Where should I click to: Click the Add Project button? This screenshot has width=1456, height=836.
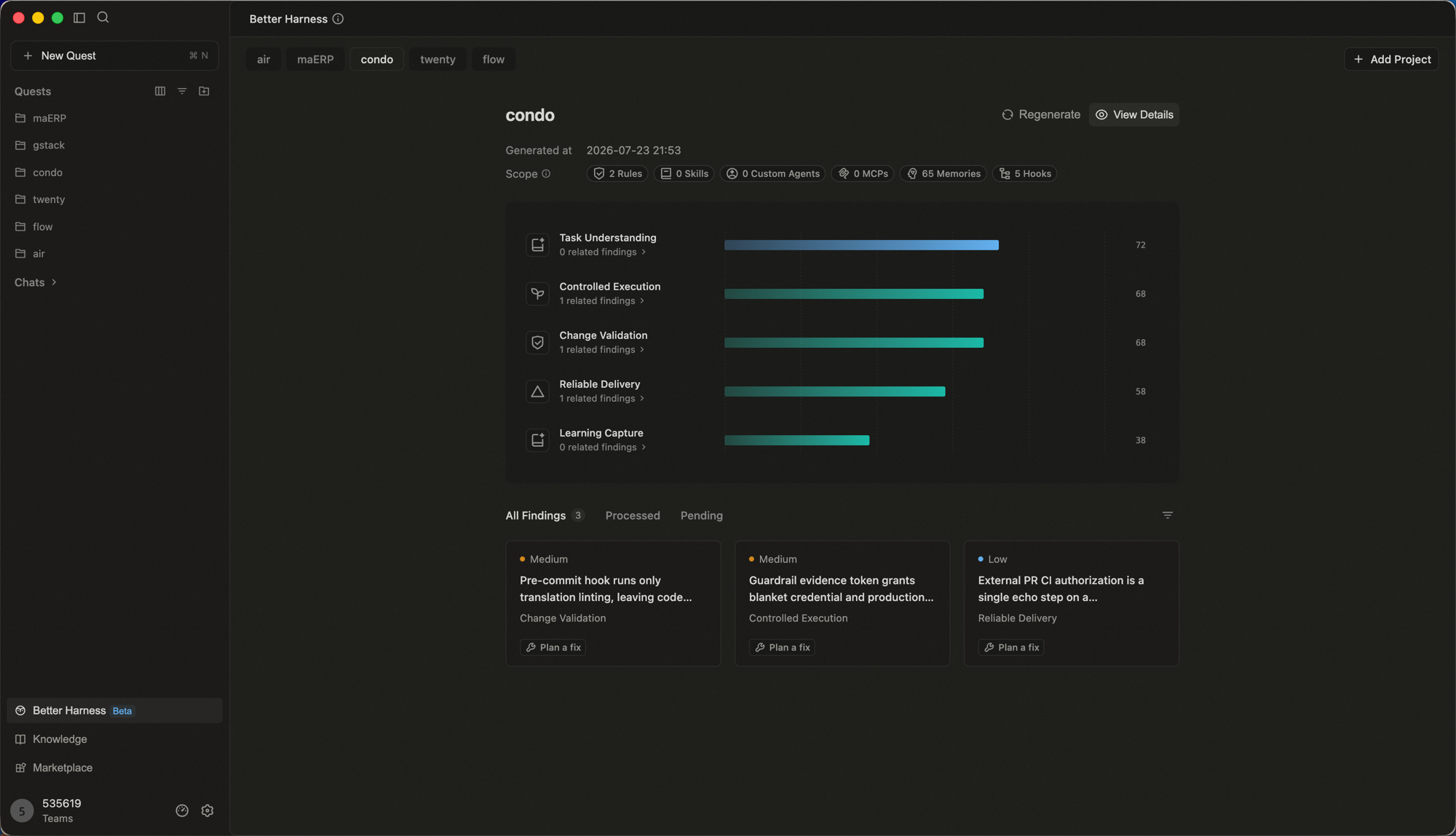coord(1391,60)
